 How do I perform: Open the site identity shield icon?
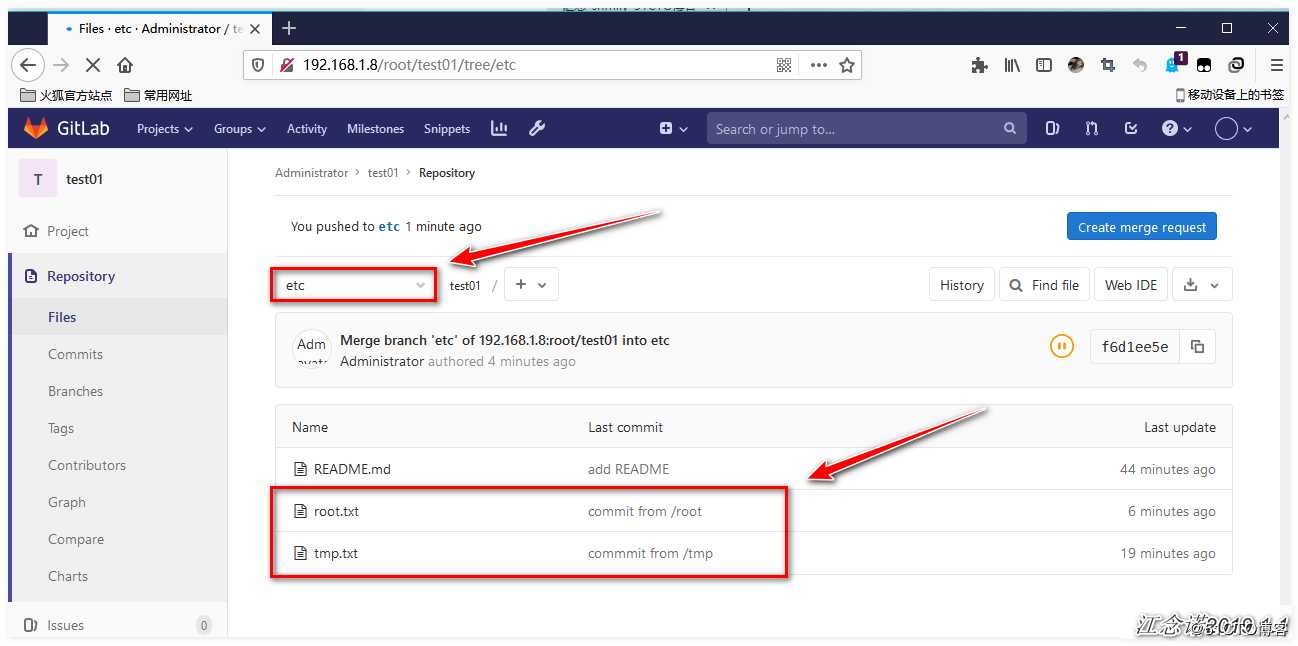point(258,65)
